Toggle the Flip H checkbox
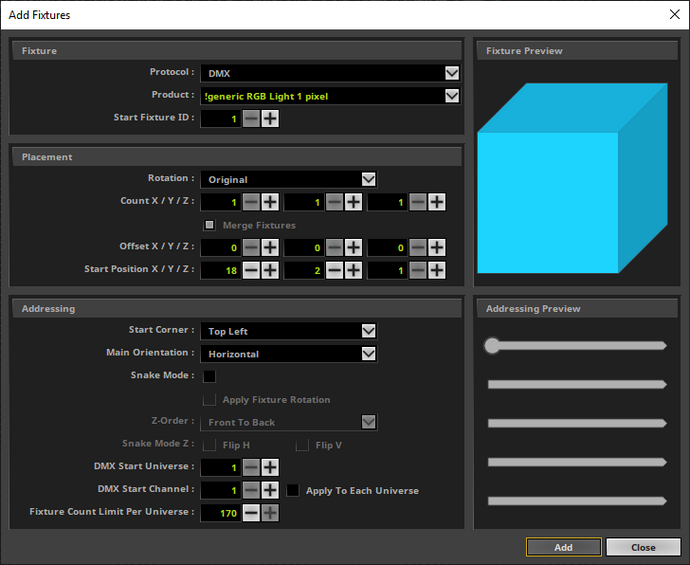This screenshot has height=565, width=690. point(209,445)
